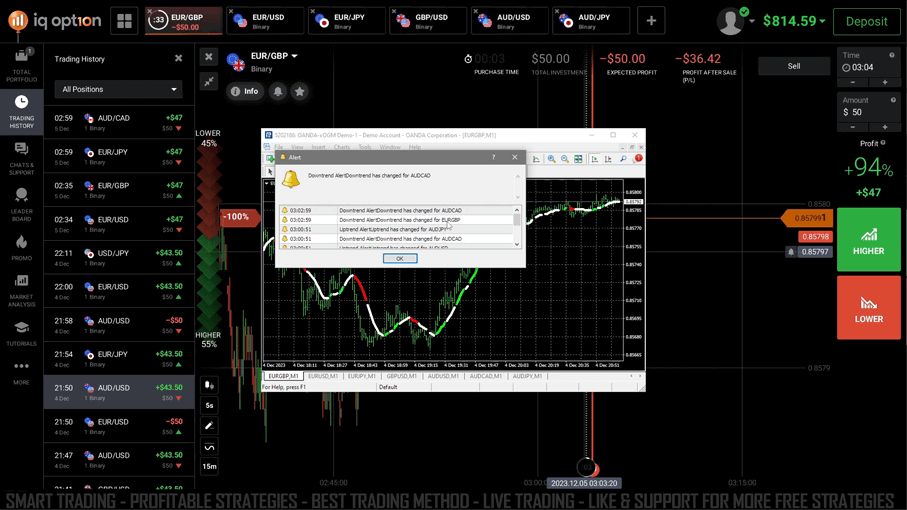Viewport: 907px width, 510px height.
Task: Switch to AUD/USD asset tab
Action: pyautogui.click(x=510, y=21)
